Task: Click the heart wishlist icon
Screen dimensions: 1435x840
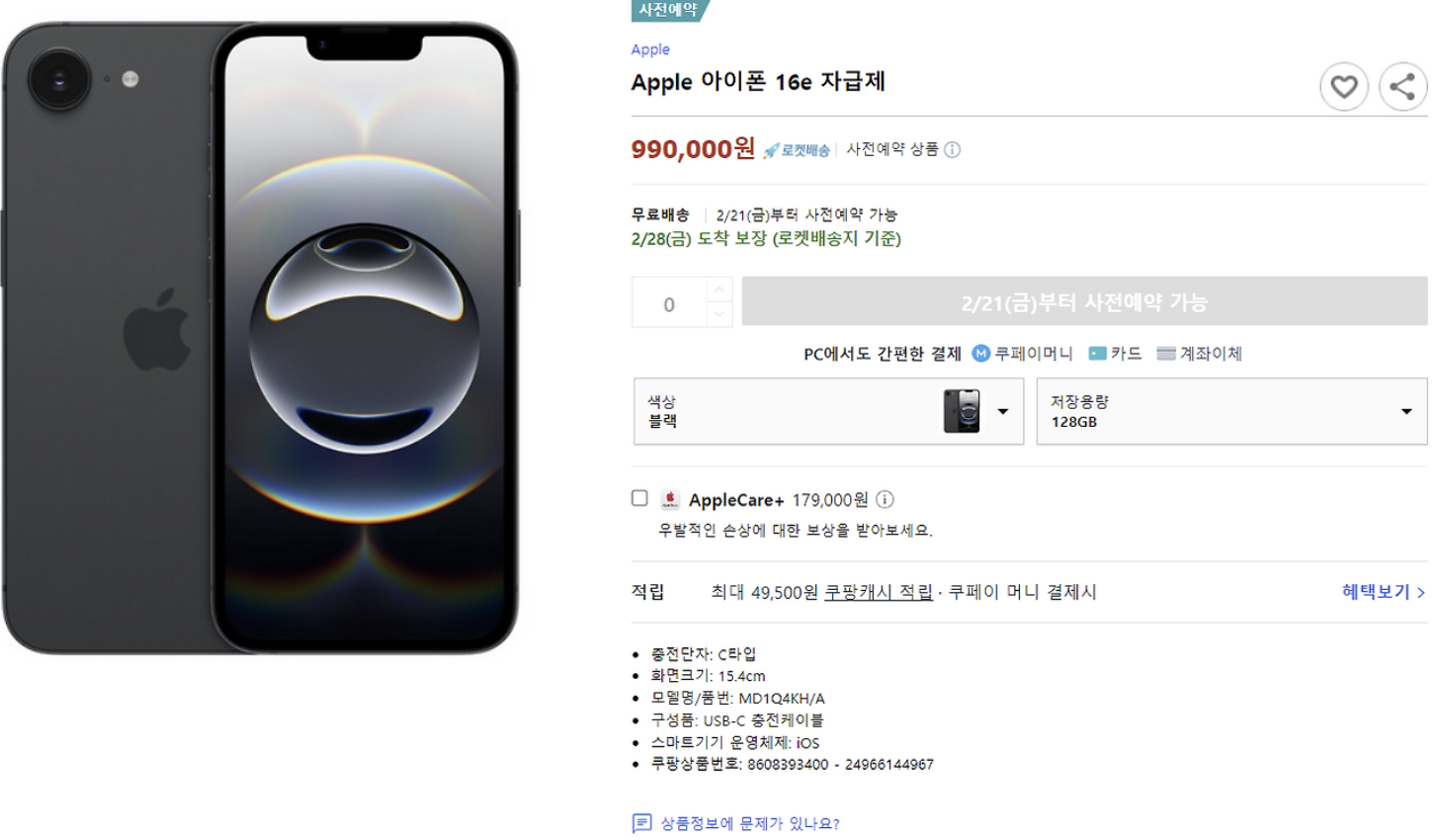Action: [1344, 86]
